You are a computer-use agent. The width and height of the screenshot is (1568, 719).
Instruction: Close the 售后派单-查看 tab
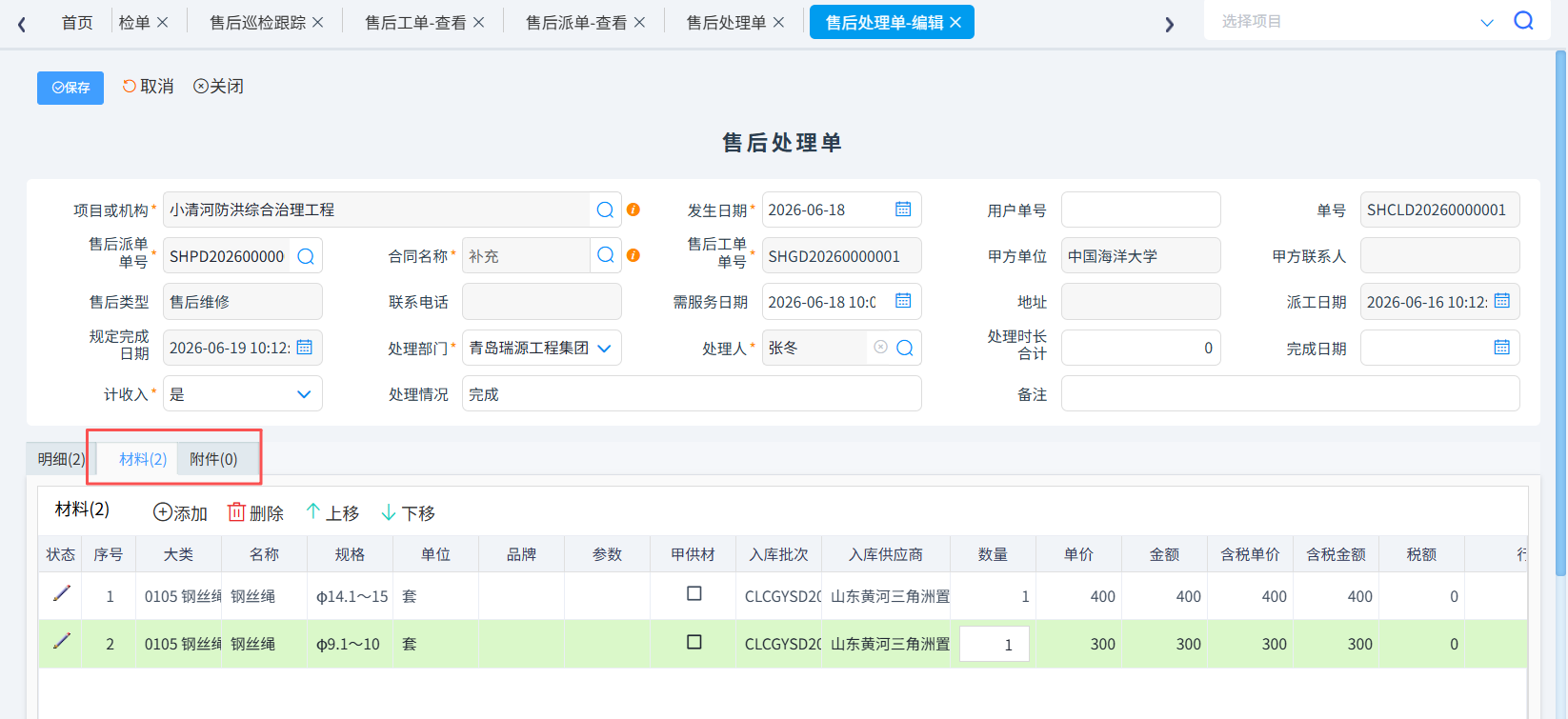[639, 22]
